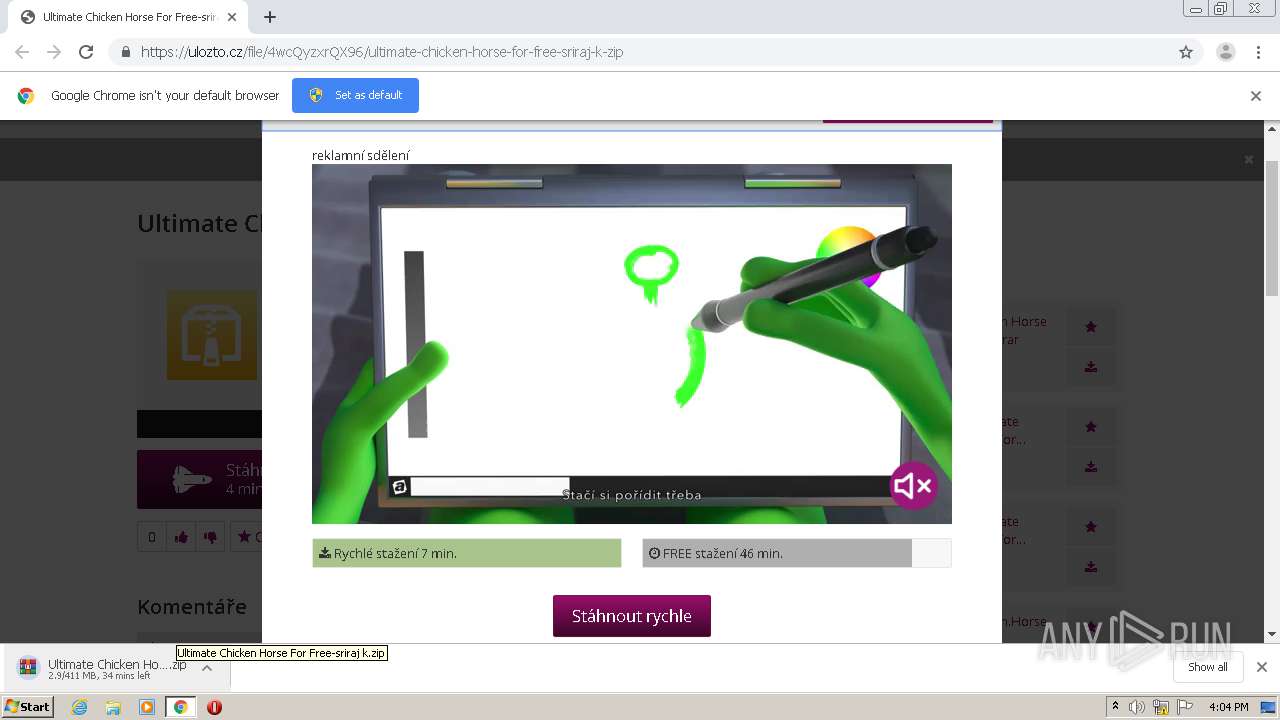Open the downloading zip file item
Screen dimensions: 1280x720
point(102,668)
